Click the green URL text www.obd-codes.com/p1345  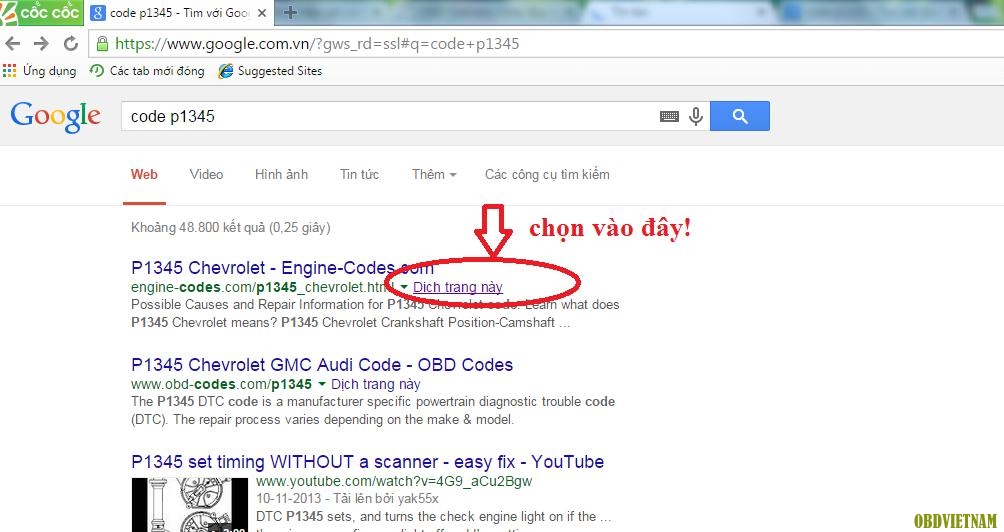point(222,385)
